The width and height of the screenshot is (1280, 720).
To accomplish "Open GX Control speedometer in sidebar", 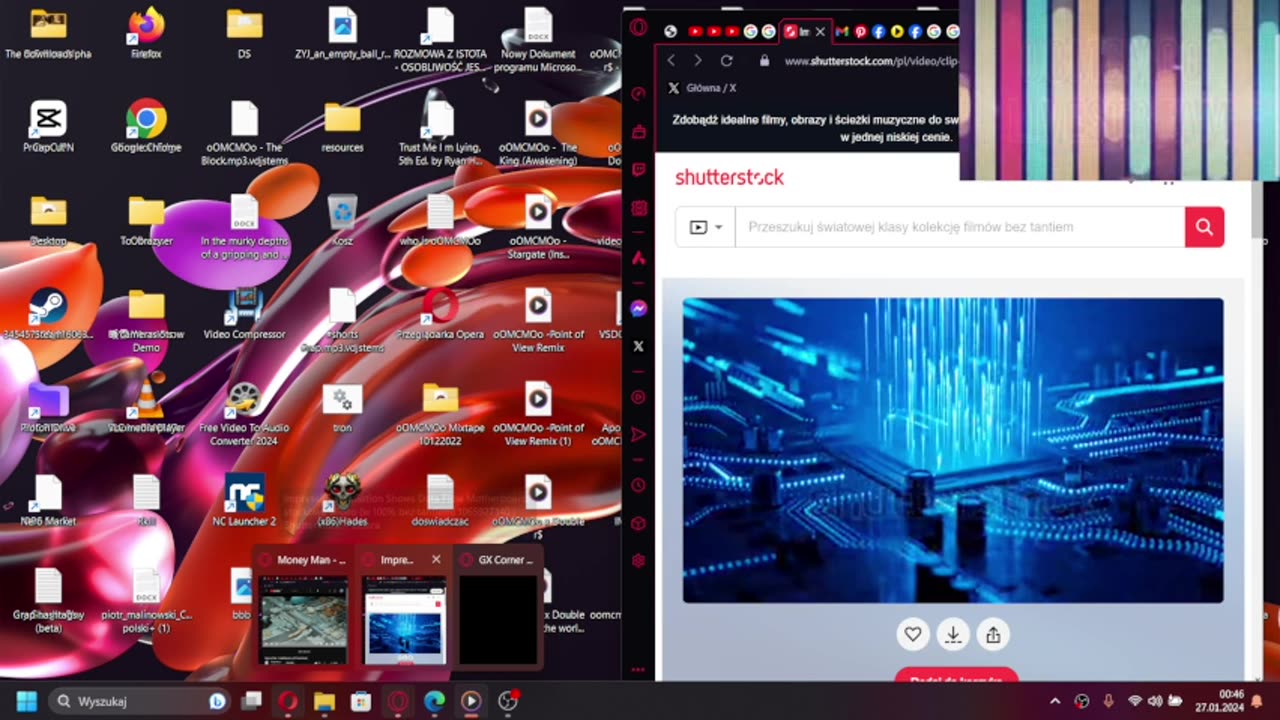I will (x=638, y=94).
